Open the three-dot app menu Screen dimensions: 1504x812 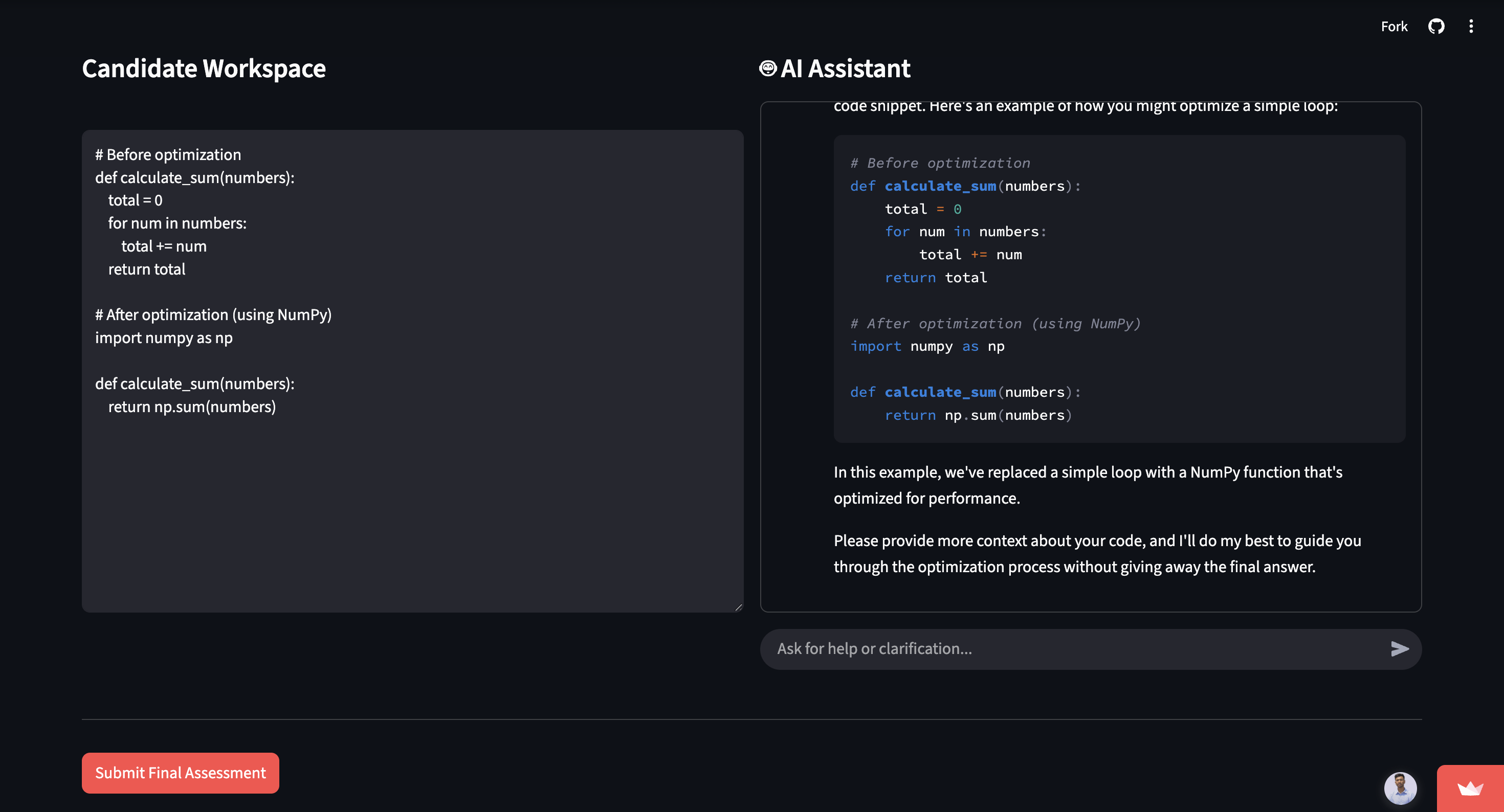(x=1471, y=26)
